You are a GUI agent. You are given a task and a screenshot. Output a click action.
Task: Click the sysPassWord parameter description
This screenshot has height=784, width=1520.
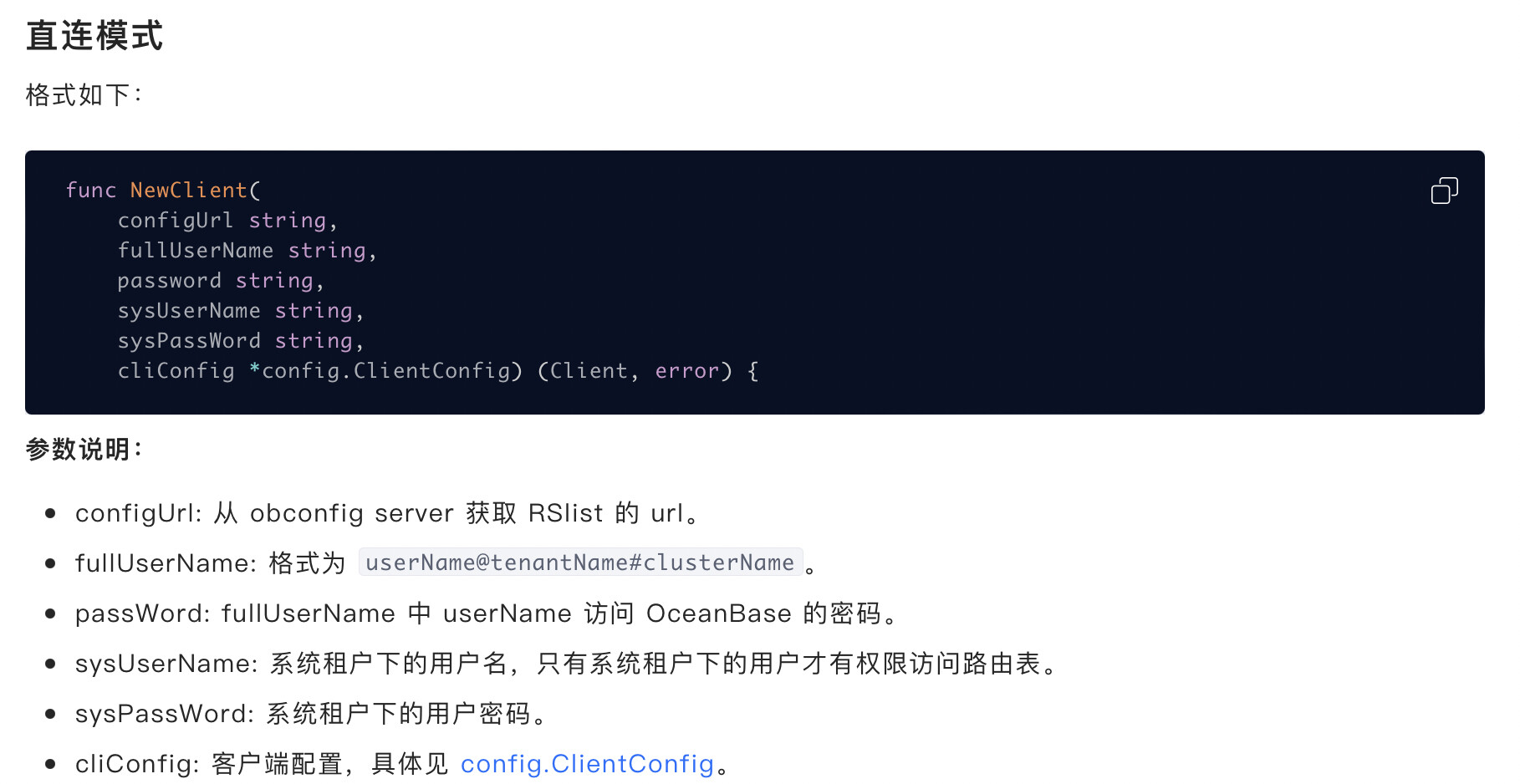click(x=311, y=714)
